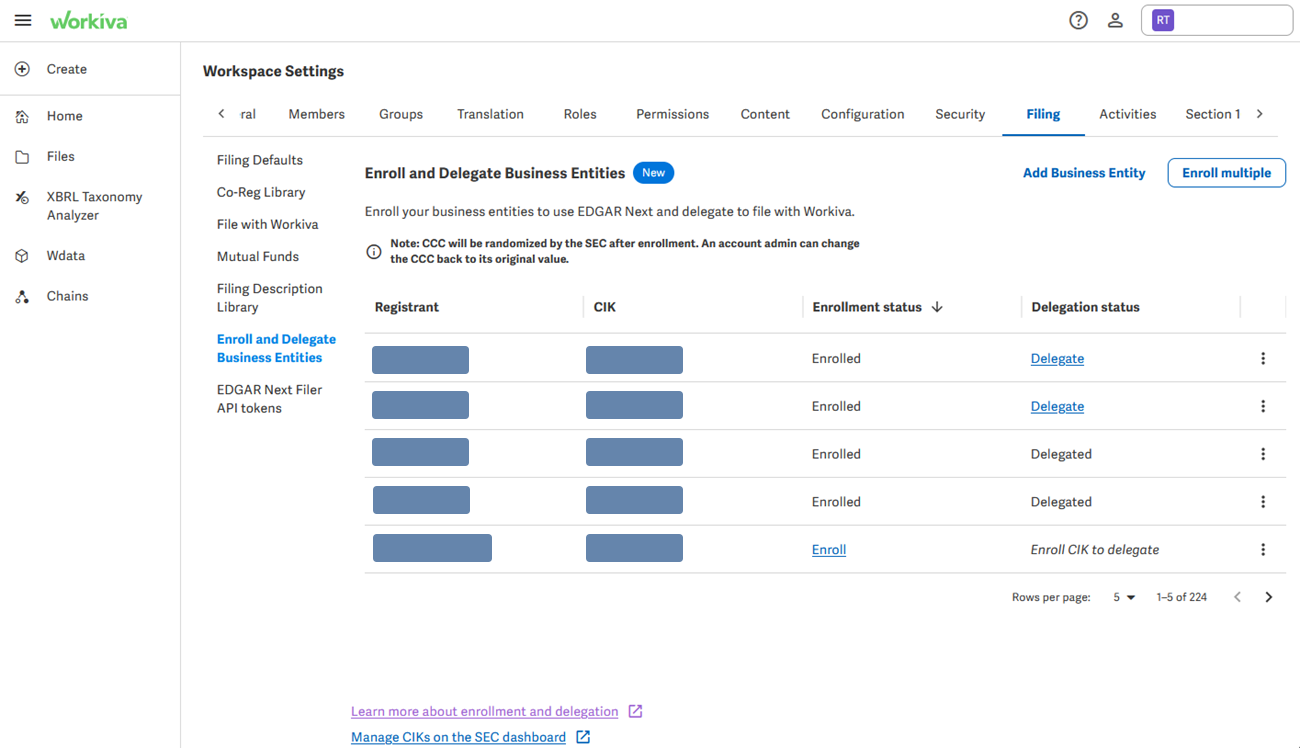Open EDGAR Next Filer API tokens
This screenshot has height=748, width=1300.
[270, 399]
